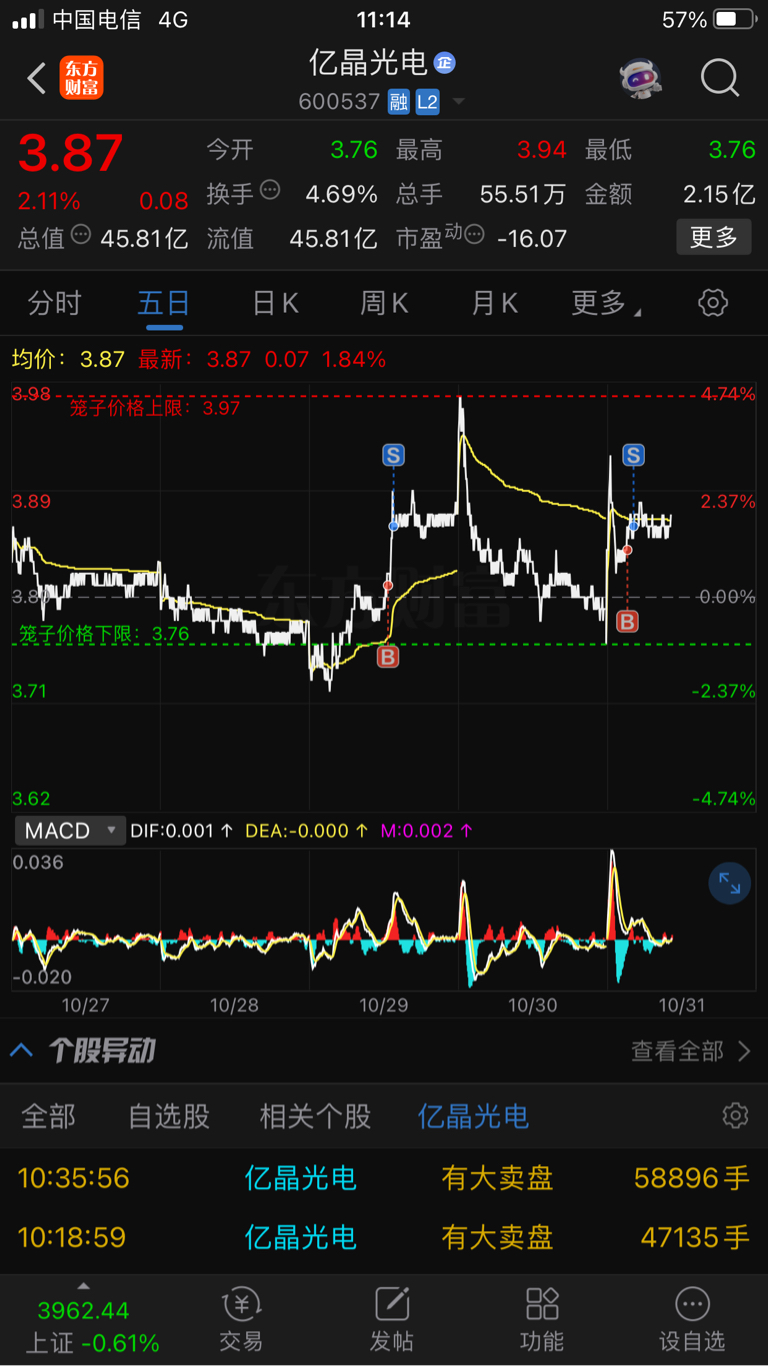768x1366 pixels.
Task: Open the MACD indicator dropdown
Action: click(x=69, y=830)
